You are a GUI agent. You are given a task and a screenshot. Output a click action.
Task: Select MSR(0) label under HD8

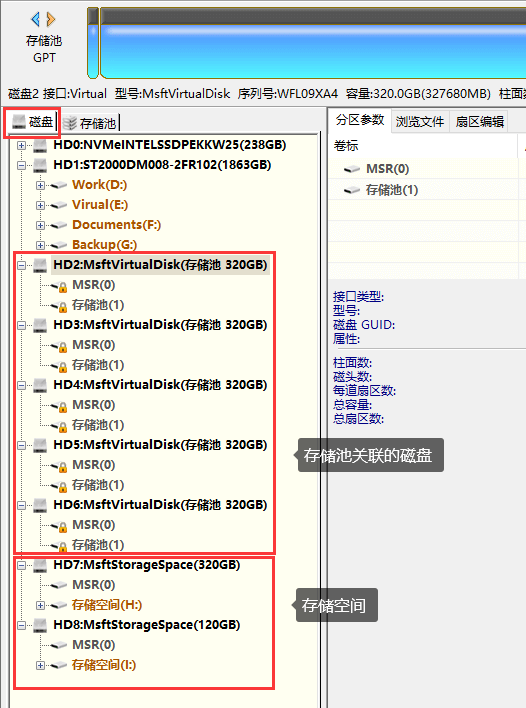[x=93, y=645]
